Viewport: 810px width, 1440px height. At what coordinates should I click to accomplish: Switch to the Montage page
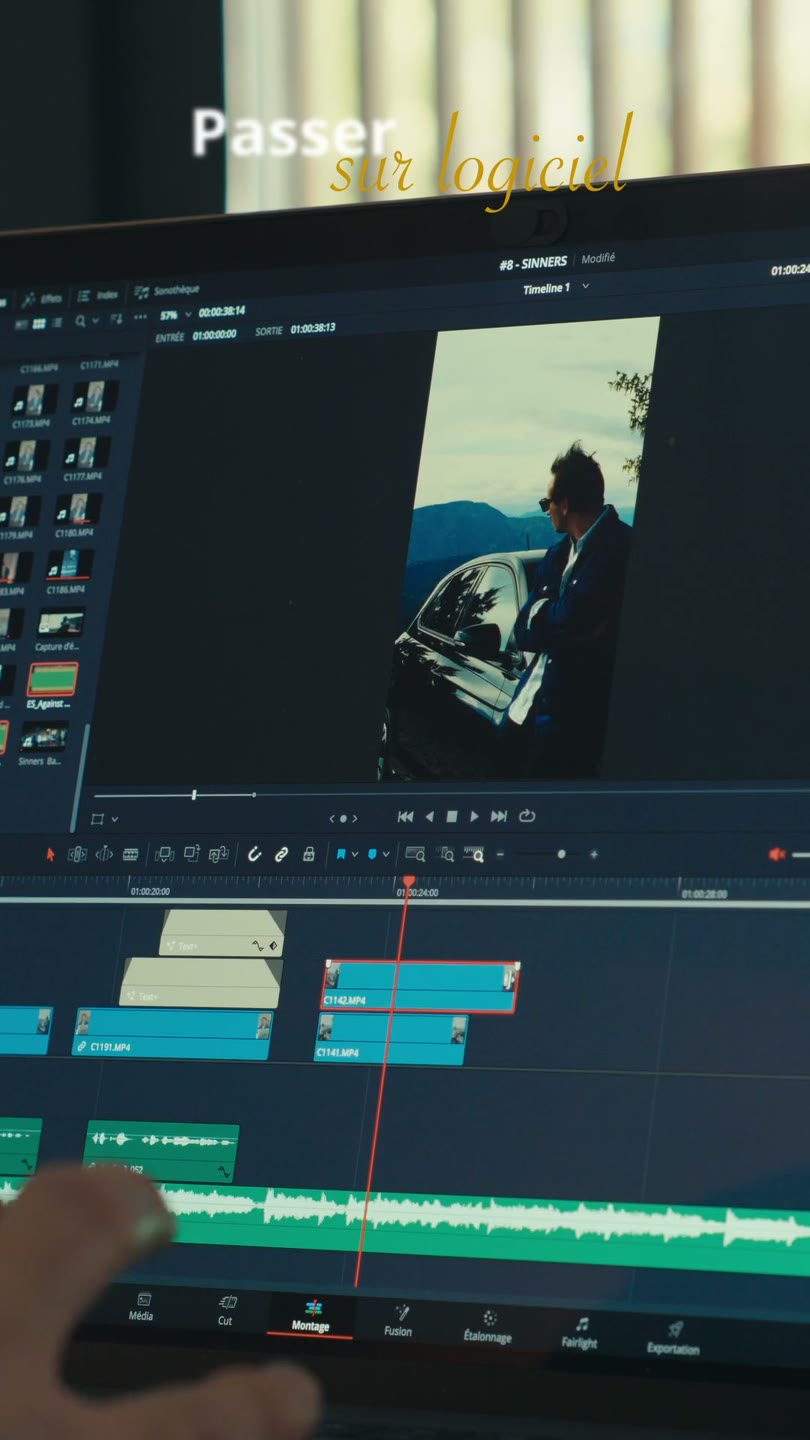point(311,1317)
